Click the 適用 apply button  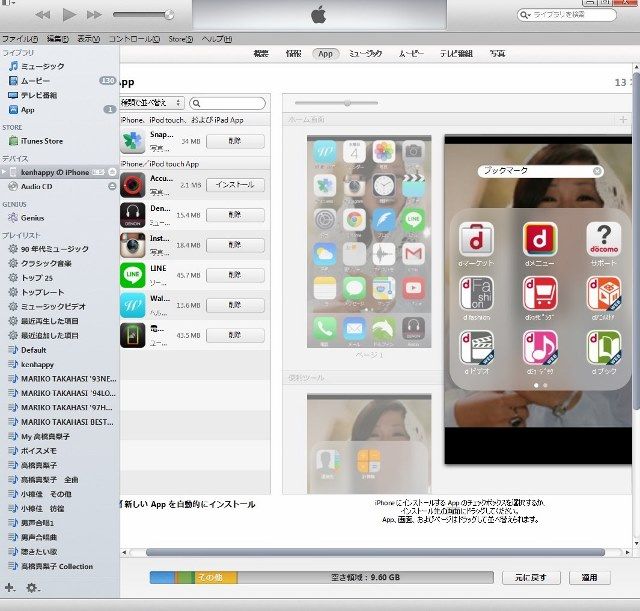(589, 578)
